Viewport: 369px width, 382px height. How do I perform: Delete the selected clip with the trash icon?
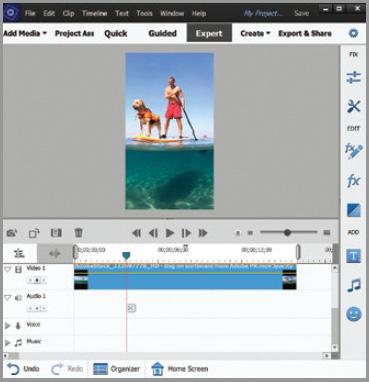click(x=79, y=233)
